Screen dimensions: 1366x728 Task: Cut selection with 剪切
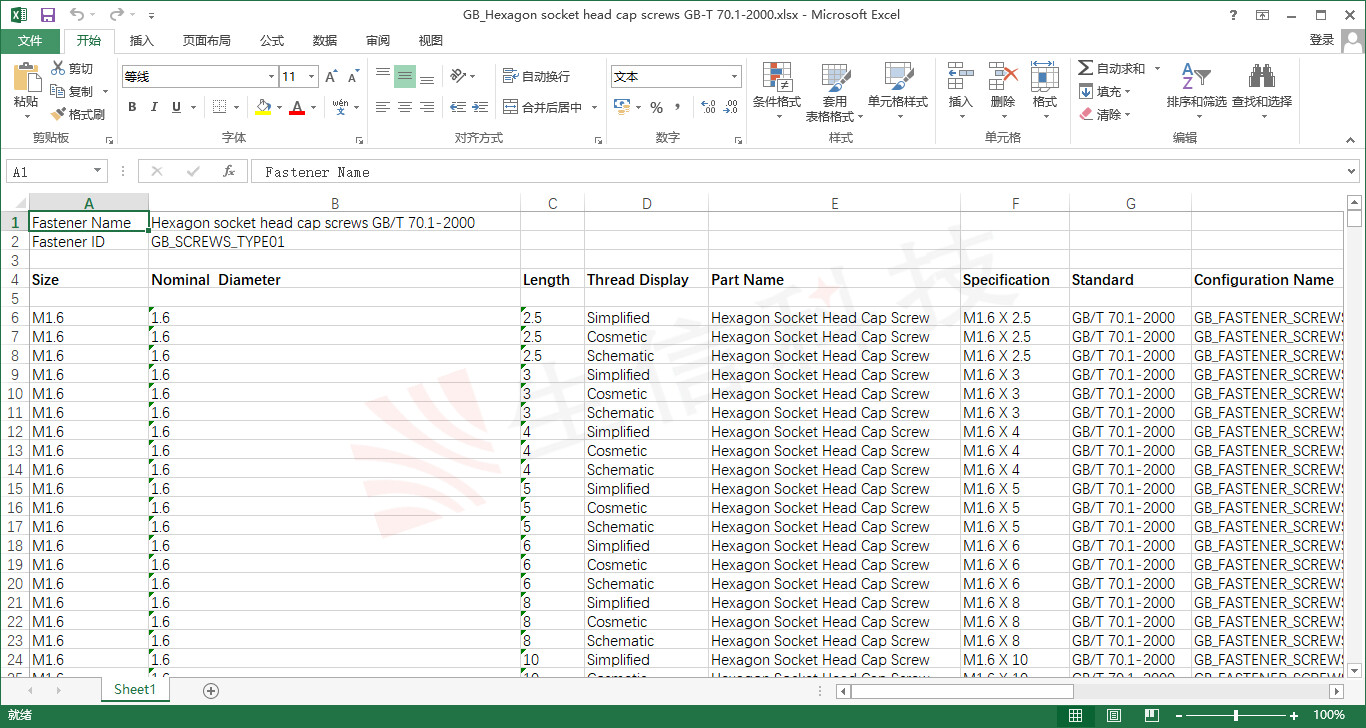pos(72,68)
